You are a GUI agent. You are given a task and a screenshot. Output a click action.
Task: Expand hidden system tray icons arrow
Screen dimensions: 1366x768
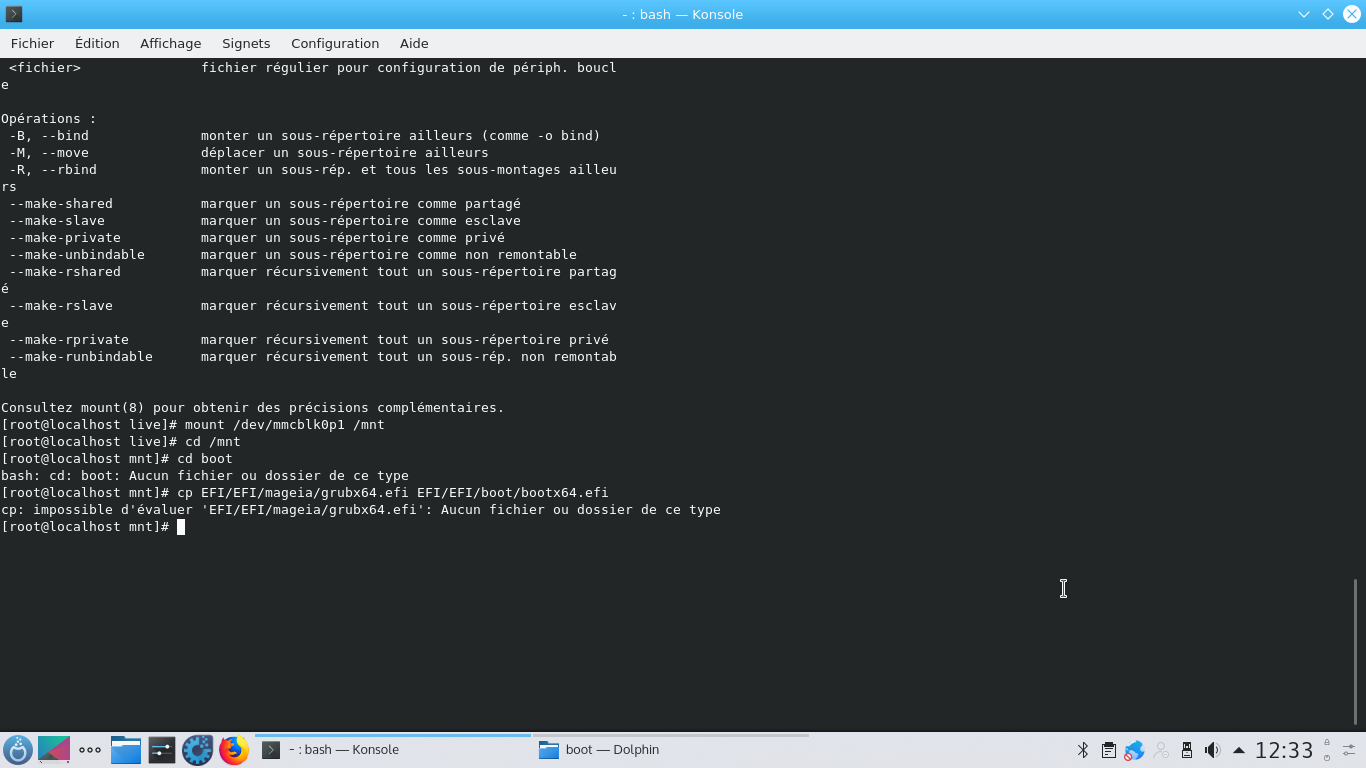point(1239,750)
